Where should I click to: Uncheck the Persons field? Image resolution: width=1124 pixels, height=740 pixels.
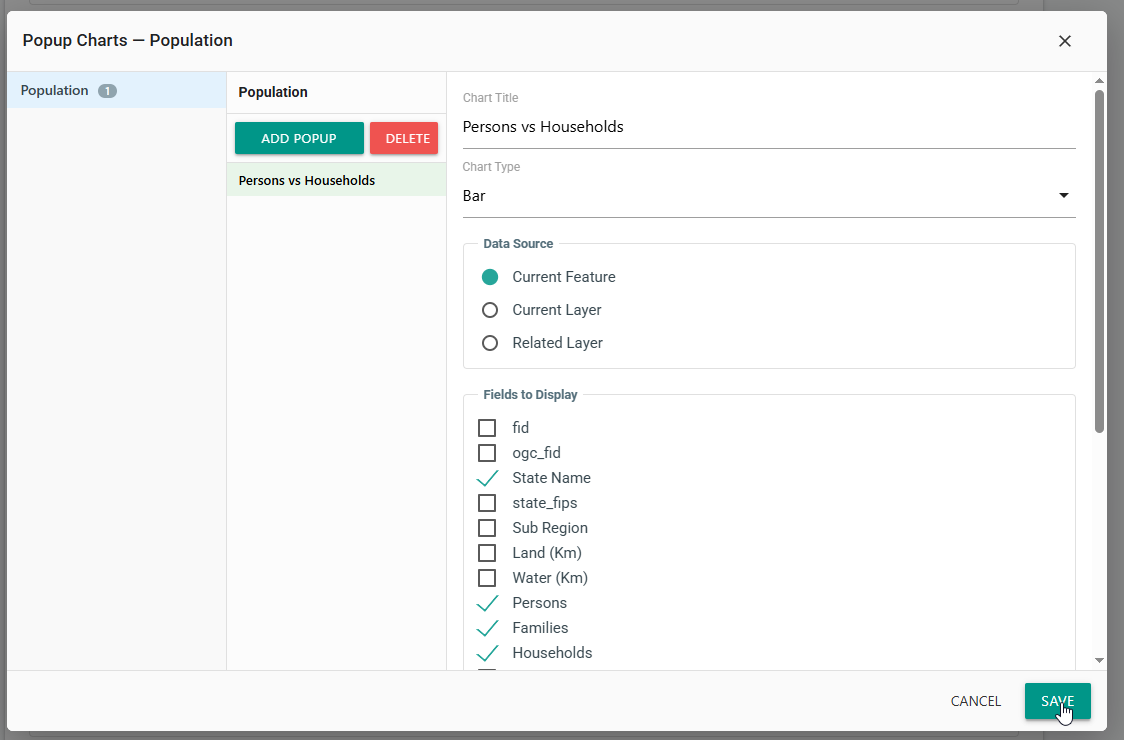487,603
